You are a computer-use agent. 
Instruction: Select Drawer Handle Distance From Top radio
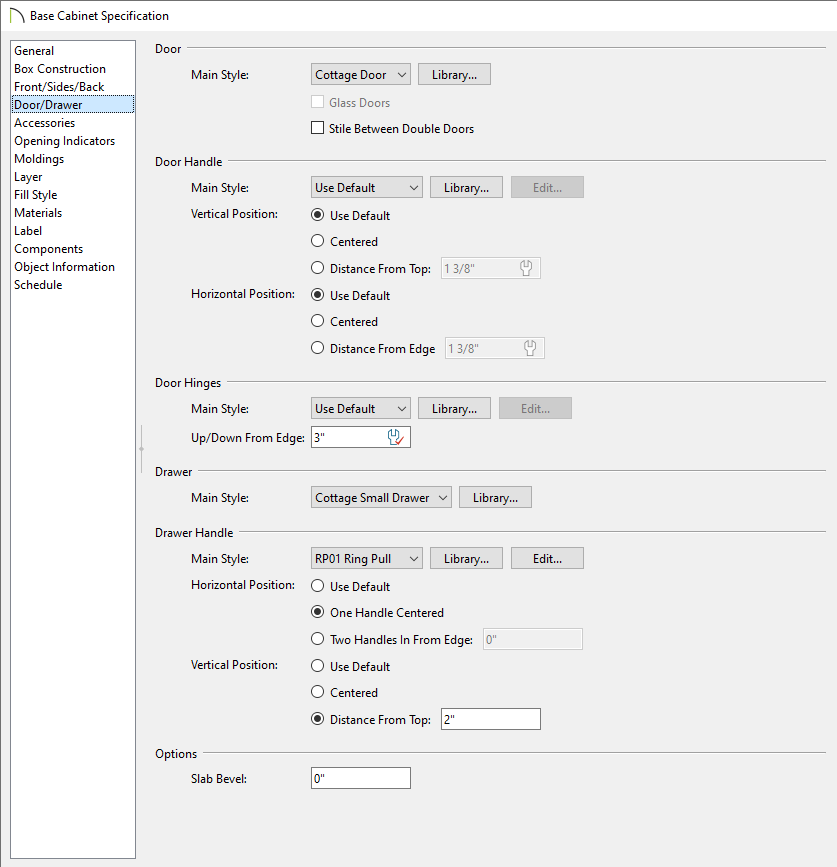(x=317, y=719)
